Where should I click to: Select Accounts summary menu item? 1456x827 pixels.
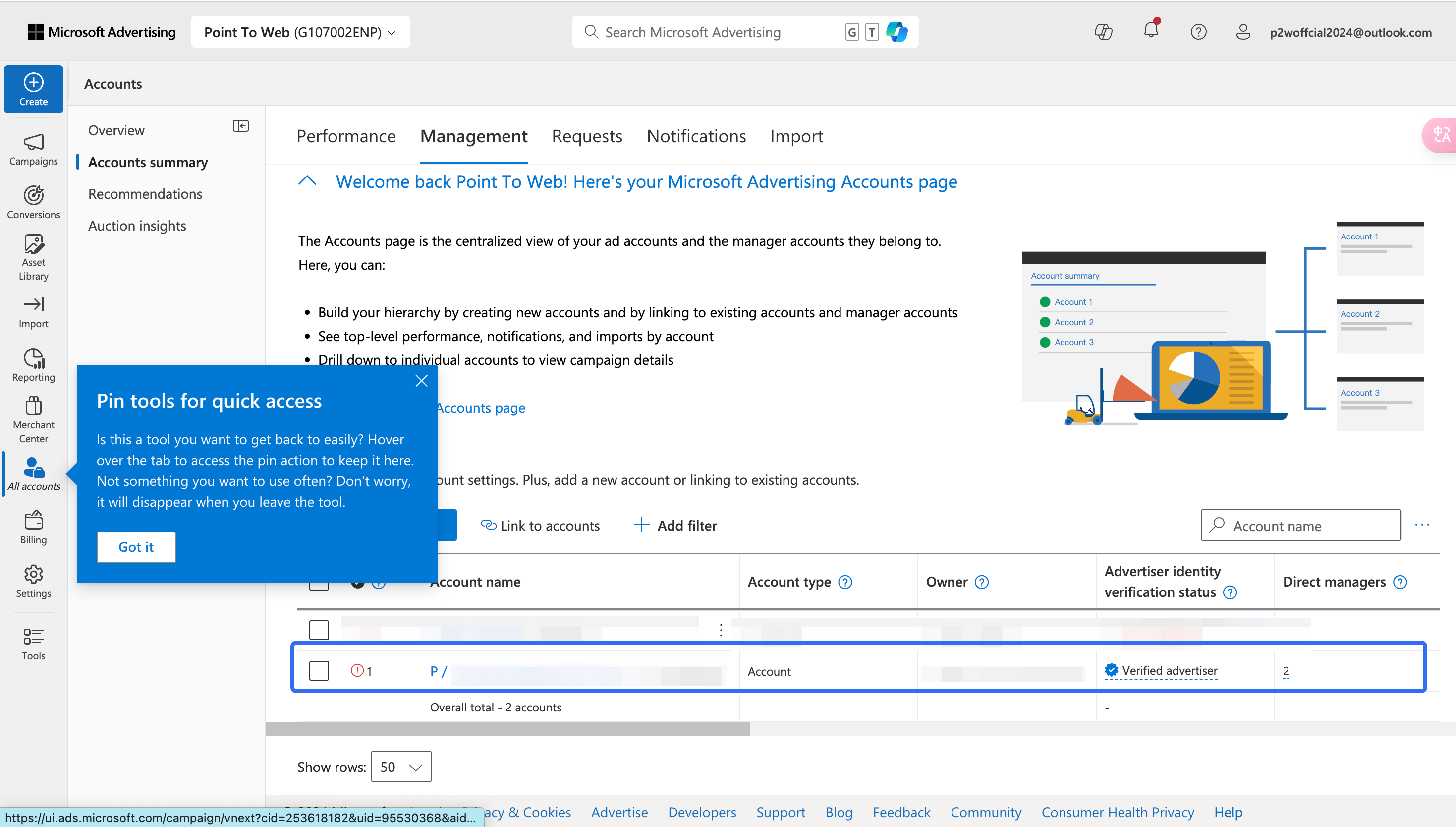click(148, 163)
